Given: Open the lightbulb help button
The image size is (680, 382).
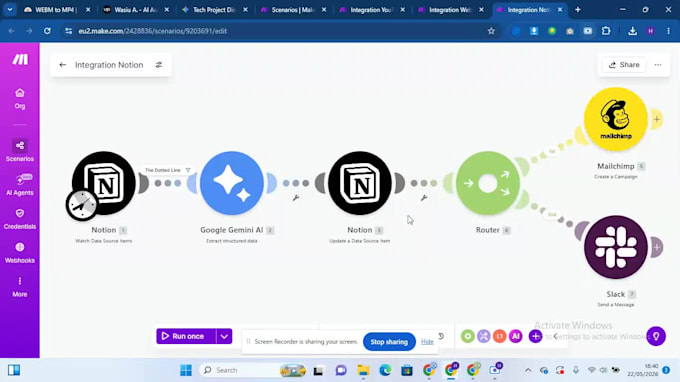Looking at the screenshot, I should [x=656, y=336].
